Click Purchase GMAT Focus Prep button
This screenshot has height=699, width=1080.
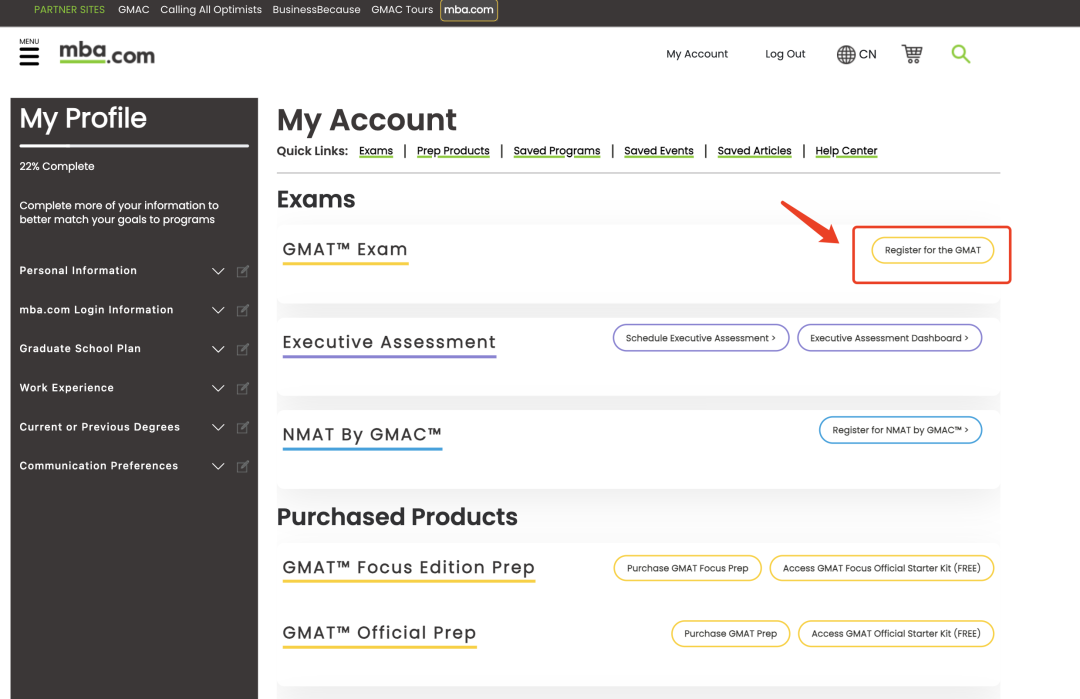[687, 568]
